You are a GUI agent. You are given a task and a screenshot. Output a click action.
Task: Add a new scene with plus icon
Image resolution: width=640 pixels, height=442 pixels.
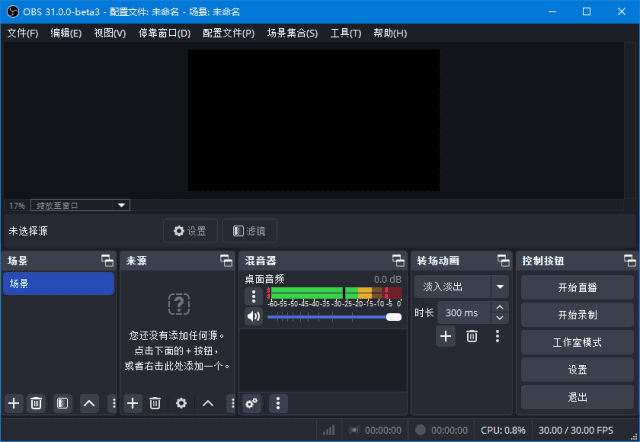[x=14, y=403]
